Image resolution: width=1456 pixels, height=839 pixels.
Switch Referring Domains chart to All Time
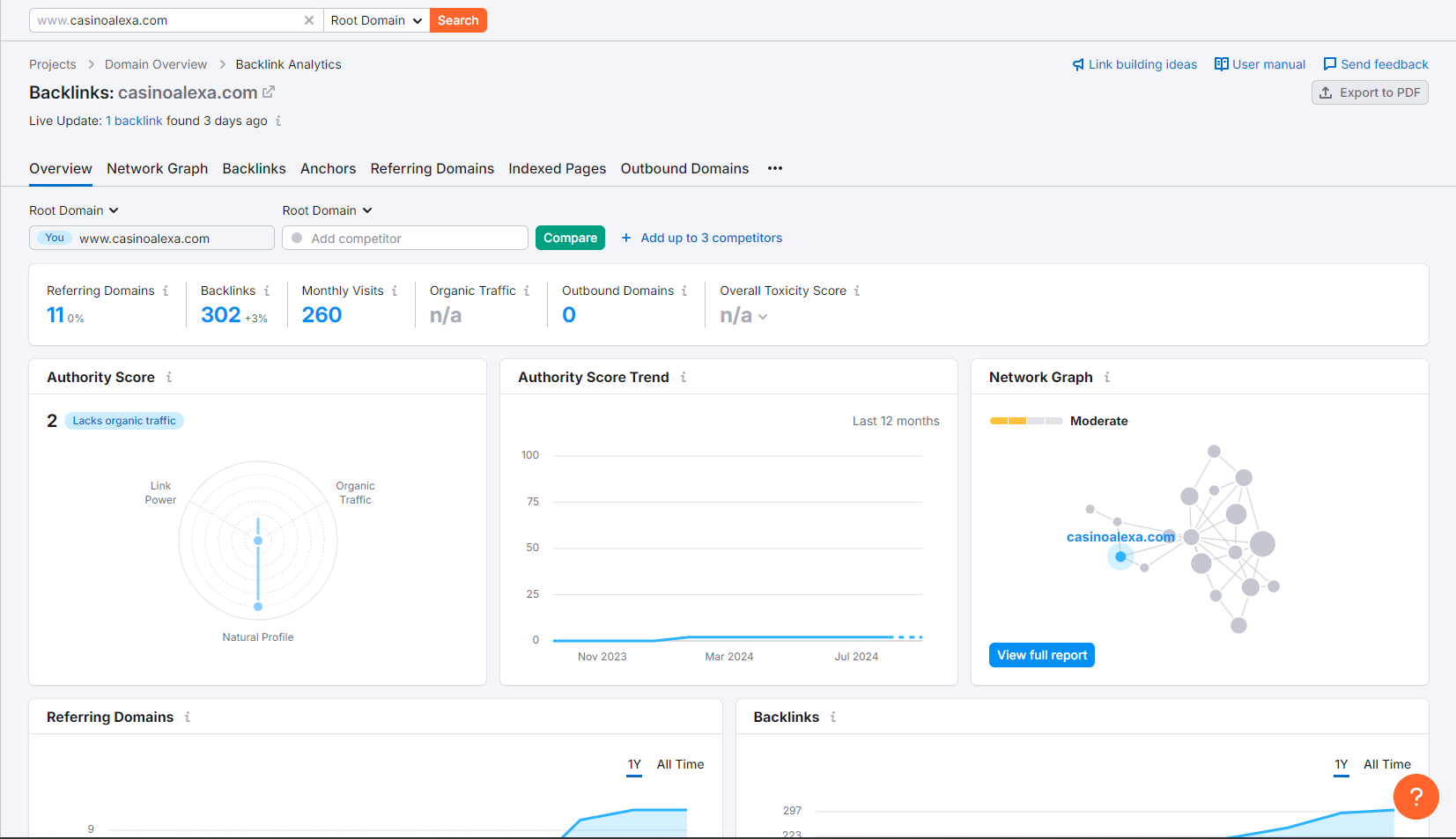[680, 764]
